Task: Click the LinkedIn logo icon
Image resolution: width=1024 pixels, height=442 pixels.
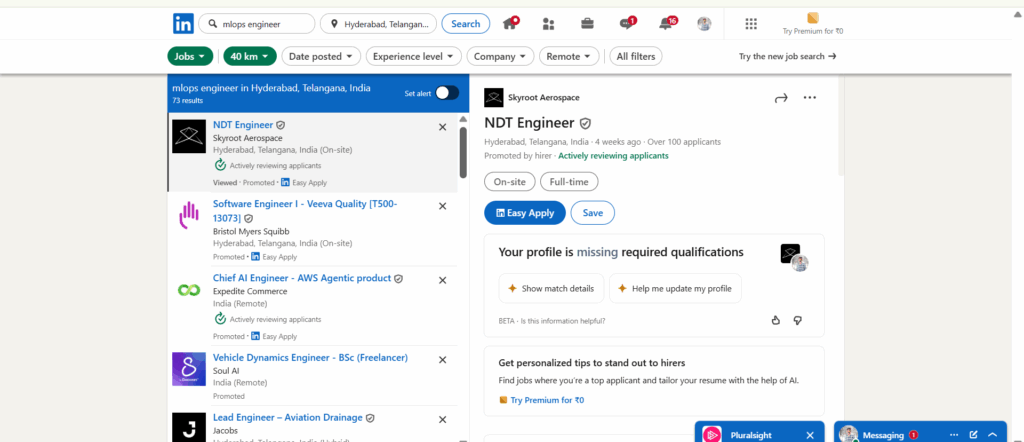Action: (183, 23)
